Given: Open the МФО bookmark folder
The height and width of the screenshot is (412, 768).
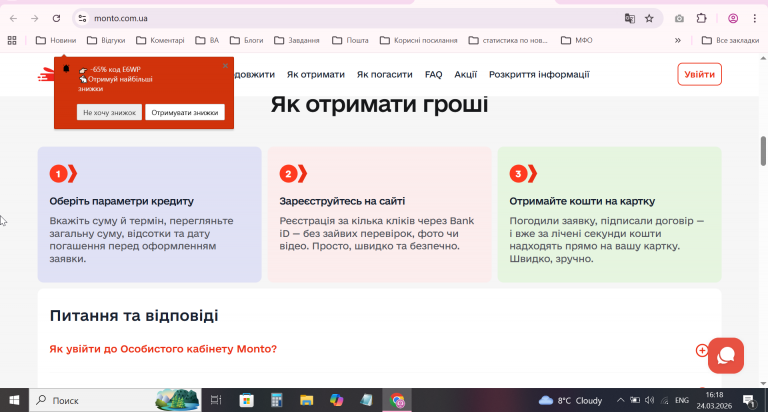Looking at the screenshot, I should pos(576,40).
